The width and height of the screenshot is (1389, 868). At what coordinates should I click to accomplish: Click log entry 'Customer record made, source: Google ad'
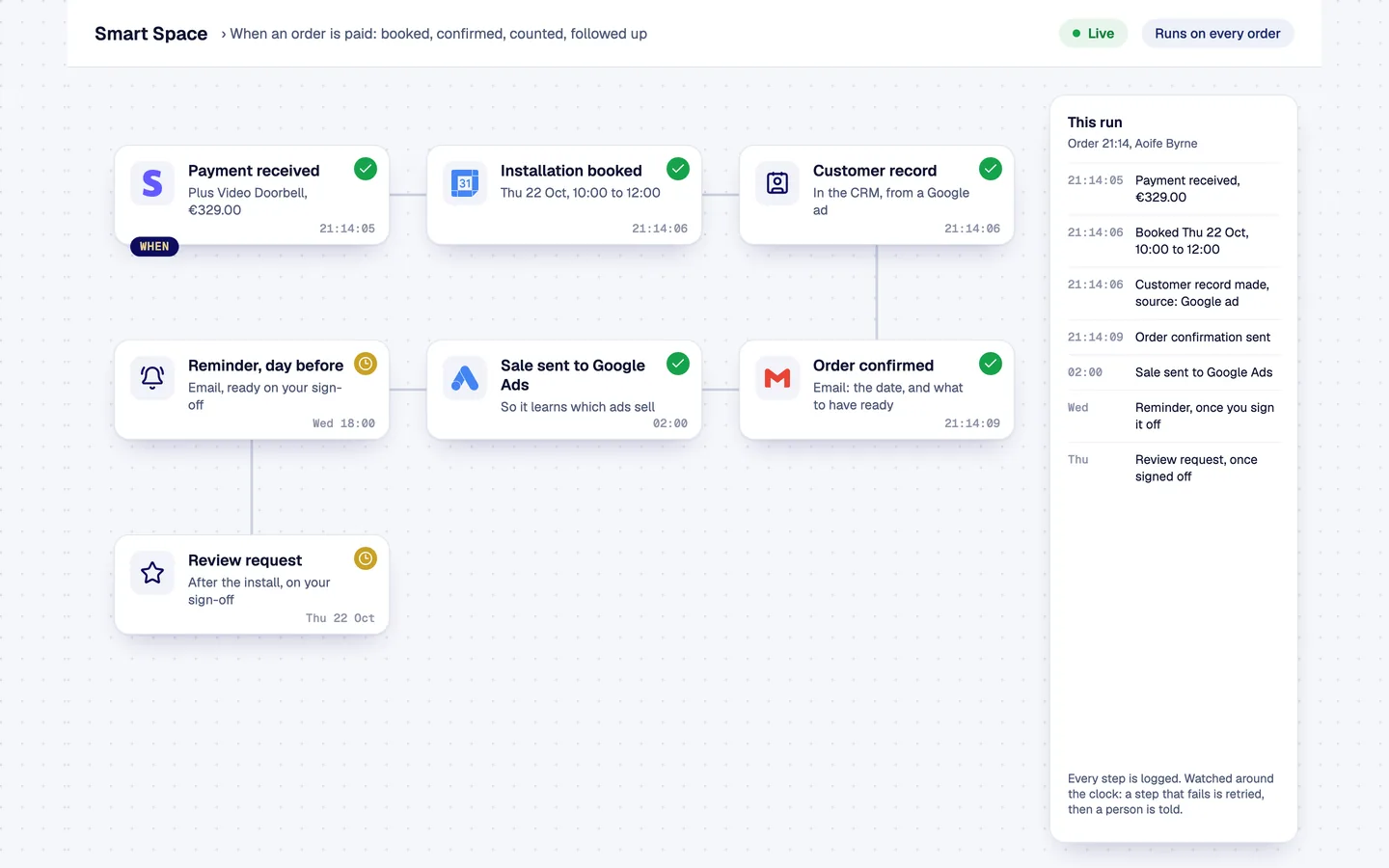(1174, 293)
